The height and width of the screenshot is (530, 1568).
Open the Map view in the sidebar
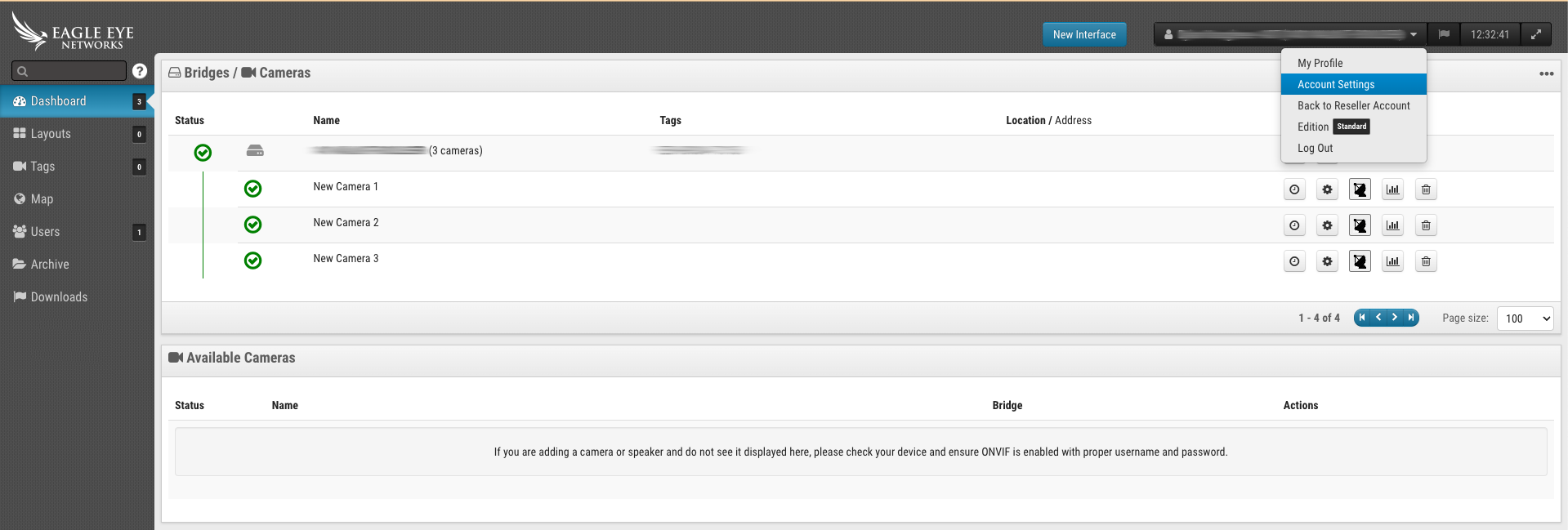tap(77, 199)
